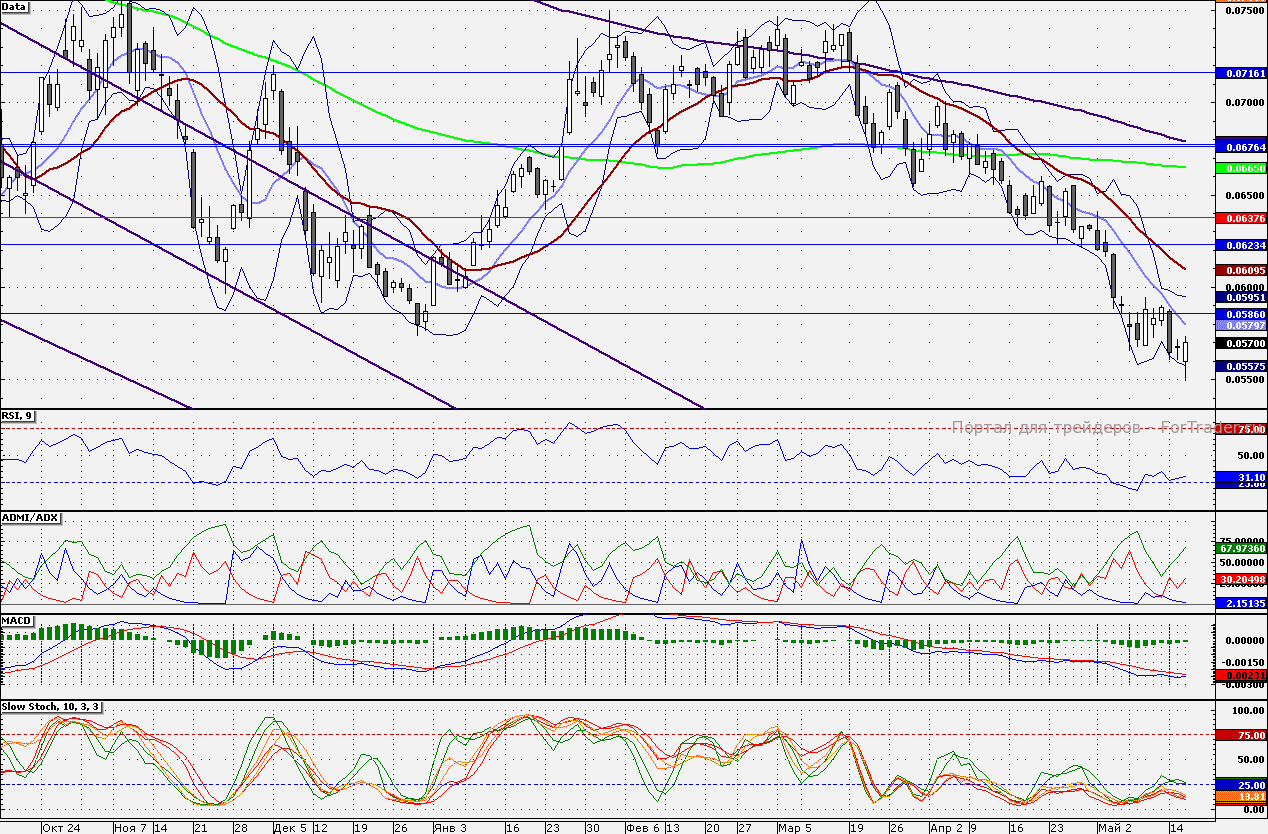
Task: Select the 0.06234 price level tag
Action: [x=1240, y=245]
